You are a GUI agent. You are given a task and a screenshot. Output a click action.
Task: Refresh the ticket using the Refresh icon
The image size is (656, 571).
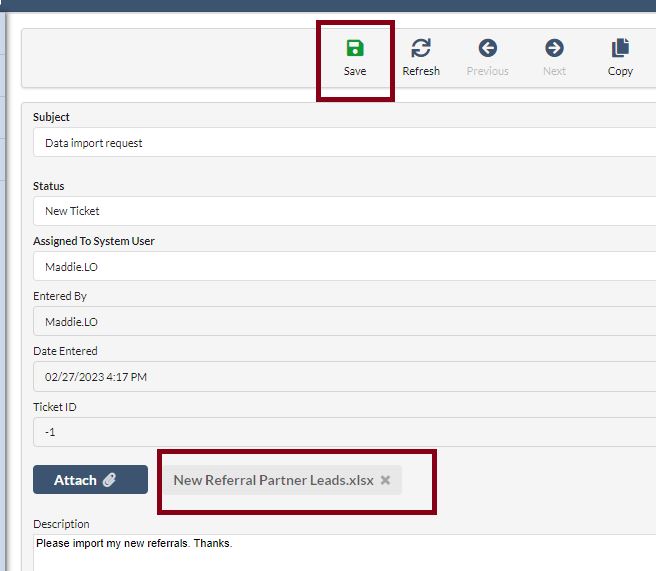click(x=421, y=49)
